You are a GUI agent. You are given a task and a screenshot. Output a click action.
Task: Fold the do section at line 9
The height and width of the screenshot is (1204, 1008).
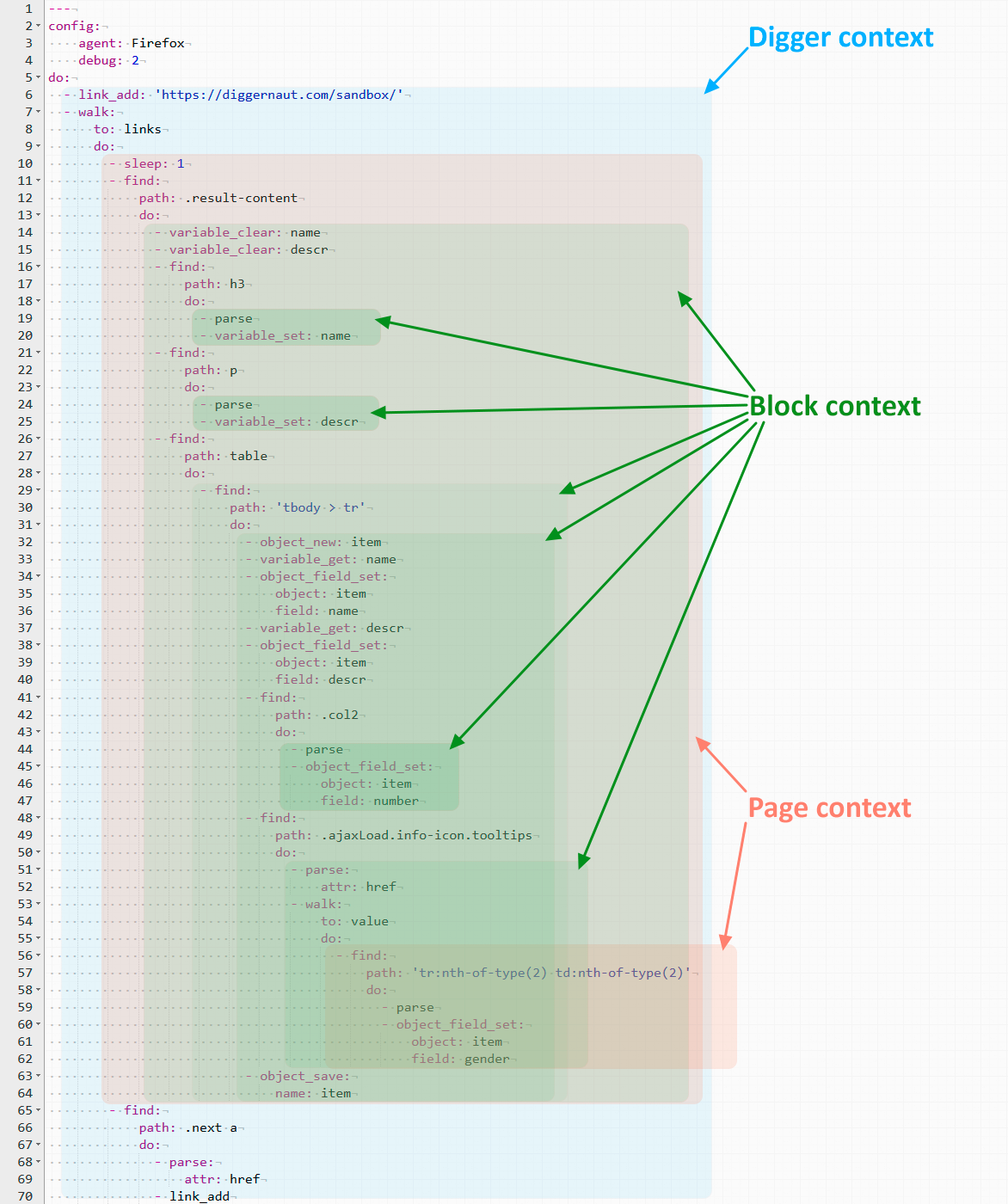[39, 146]
